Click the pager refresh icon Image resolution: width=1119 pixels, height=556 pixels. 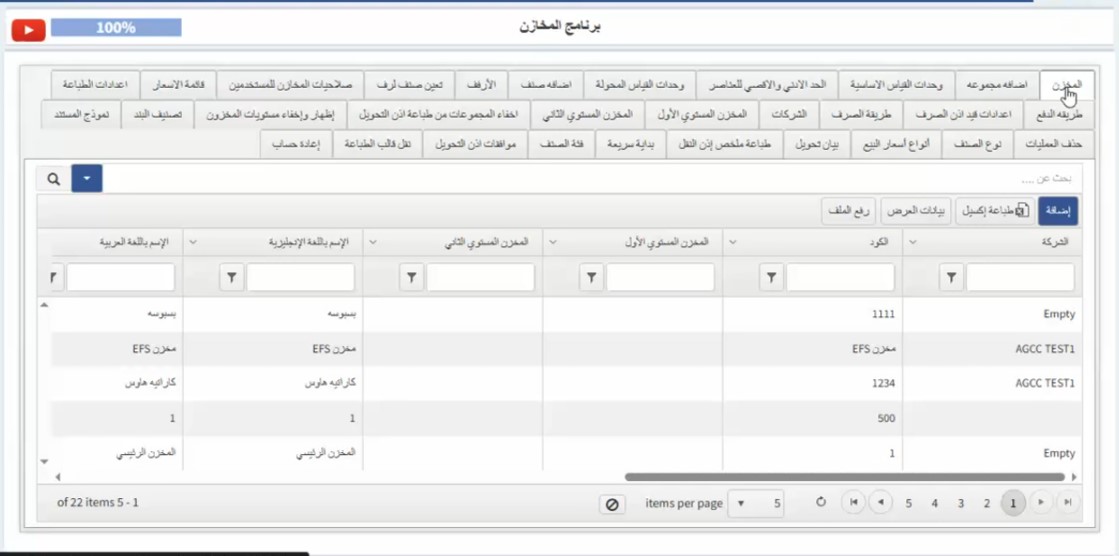click(x=821, y=502)
